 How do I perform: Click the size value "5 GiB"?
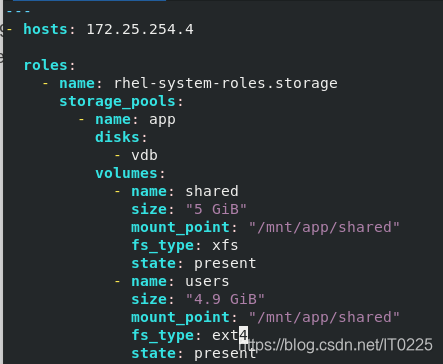[216, 209]
